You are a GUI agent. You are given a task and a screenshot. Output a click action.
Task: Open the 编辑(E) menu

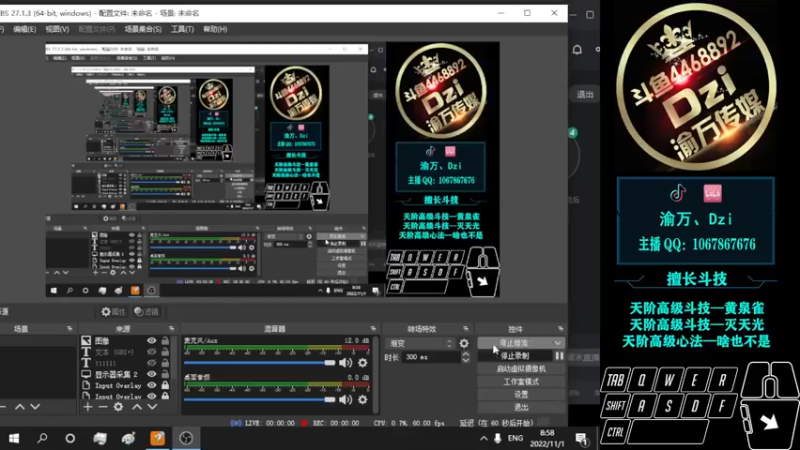point(24,29)
